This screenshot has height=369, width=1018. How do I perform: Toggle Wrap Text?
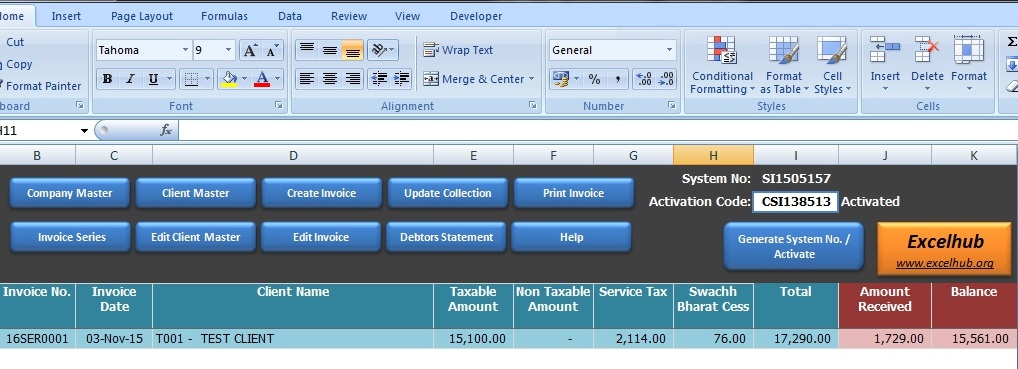(458, 50)
